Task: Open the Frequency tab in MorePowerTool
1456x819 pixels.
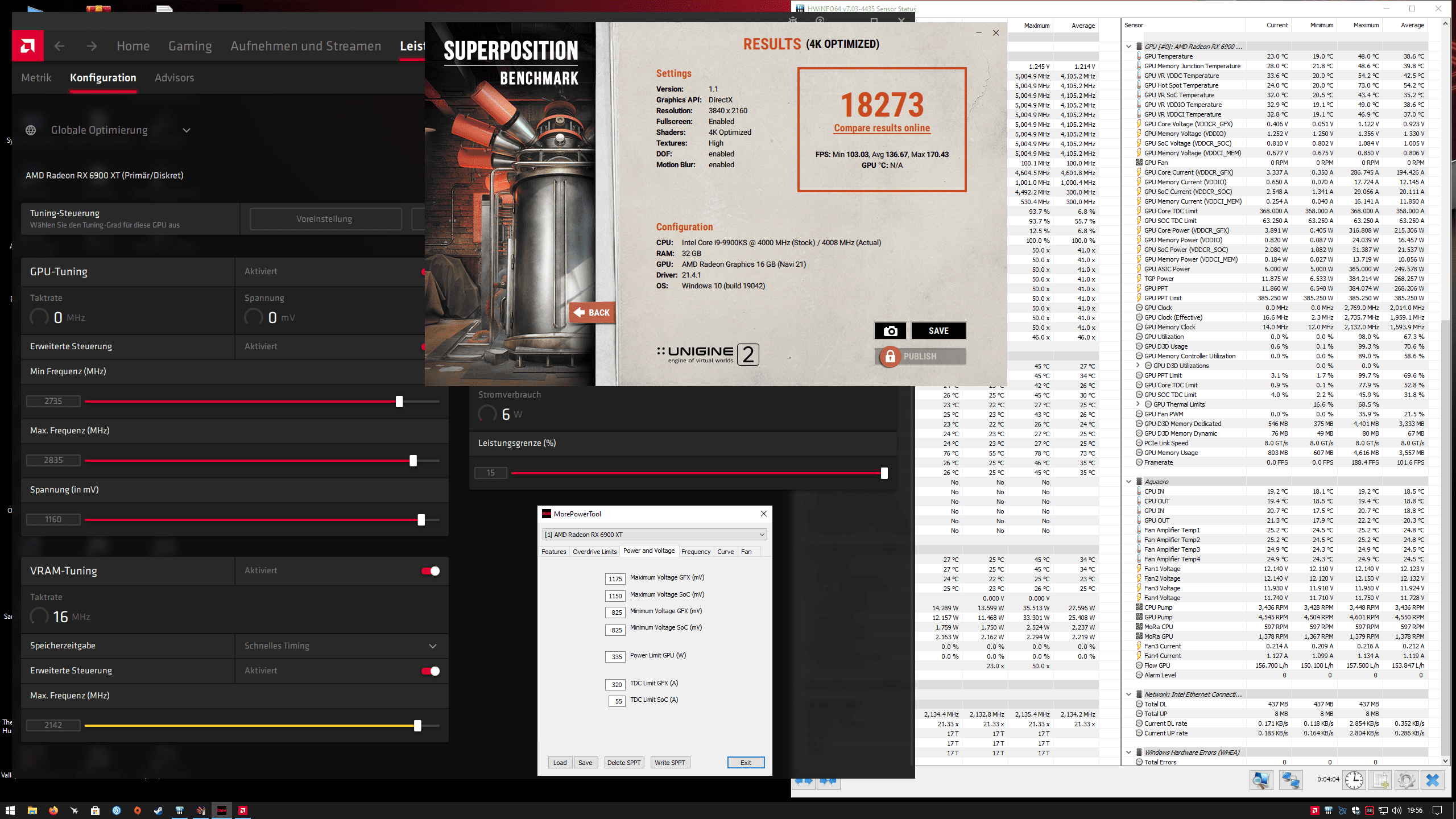Action: pyautogui.click(x=696, y=552)
